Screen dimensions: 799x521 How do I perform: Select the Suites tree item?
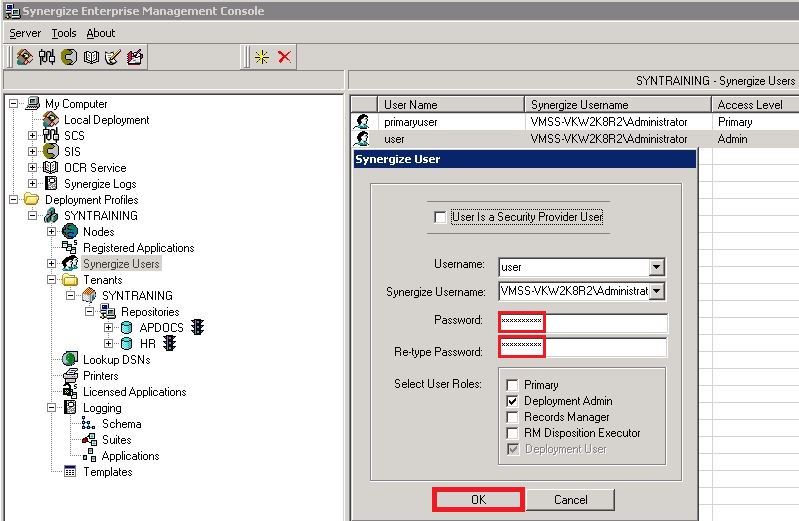(x=117, y=439)
